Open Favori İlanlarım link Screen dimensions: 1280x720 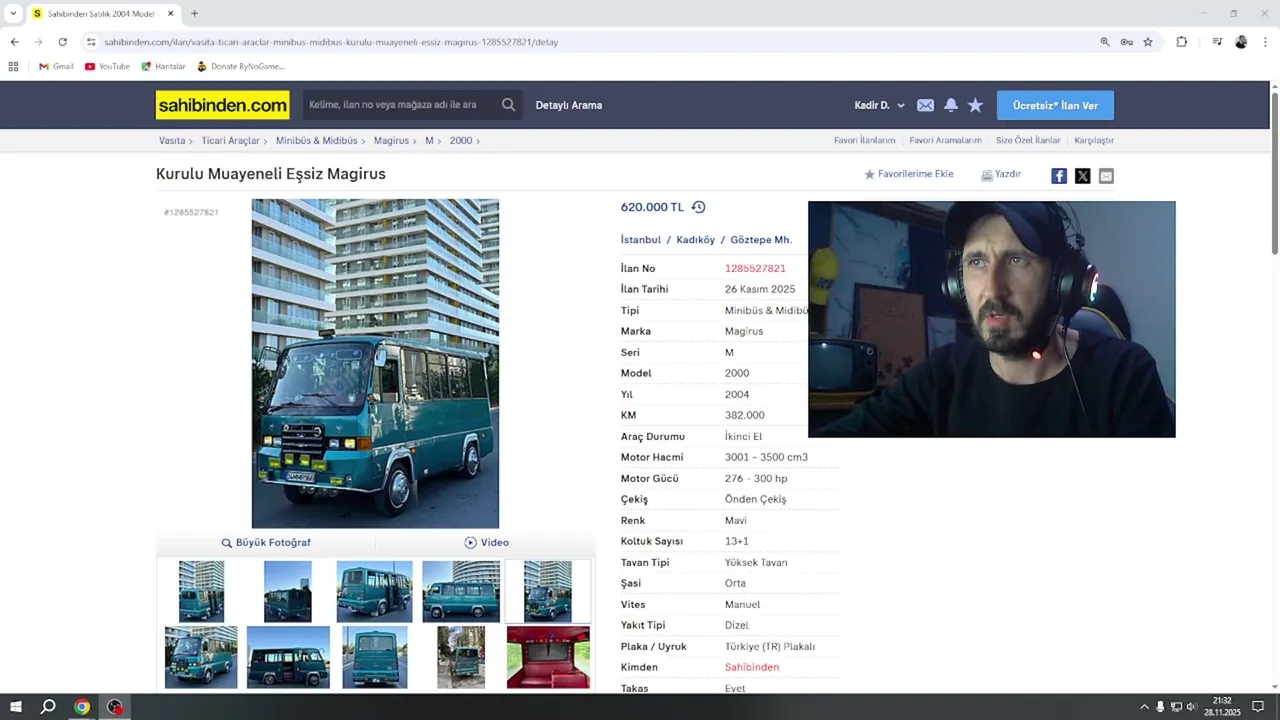point(864,141)
